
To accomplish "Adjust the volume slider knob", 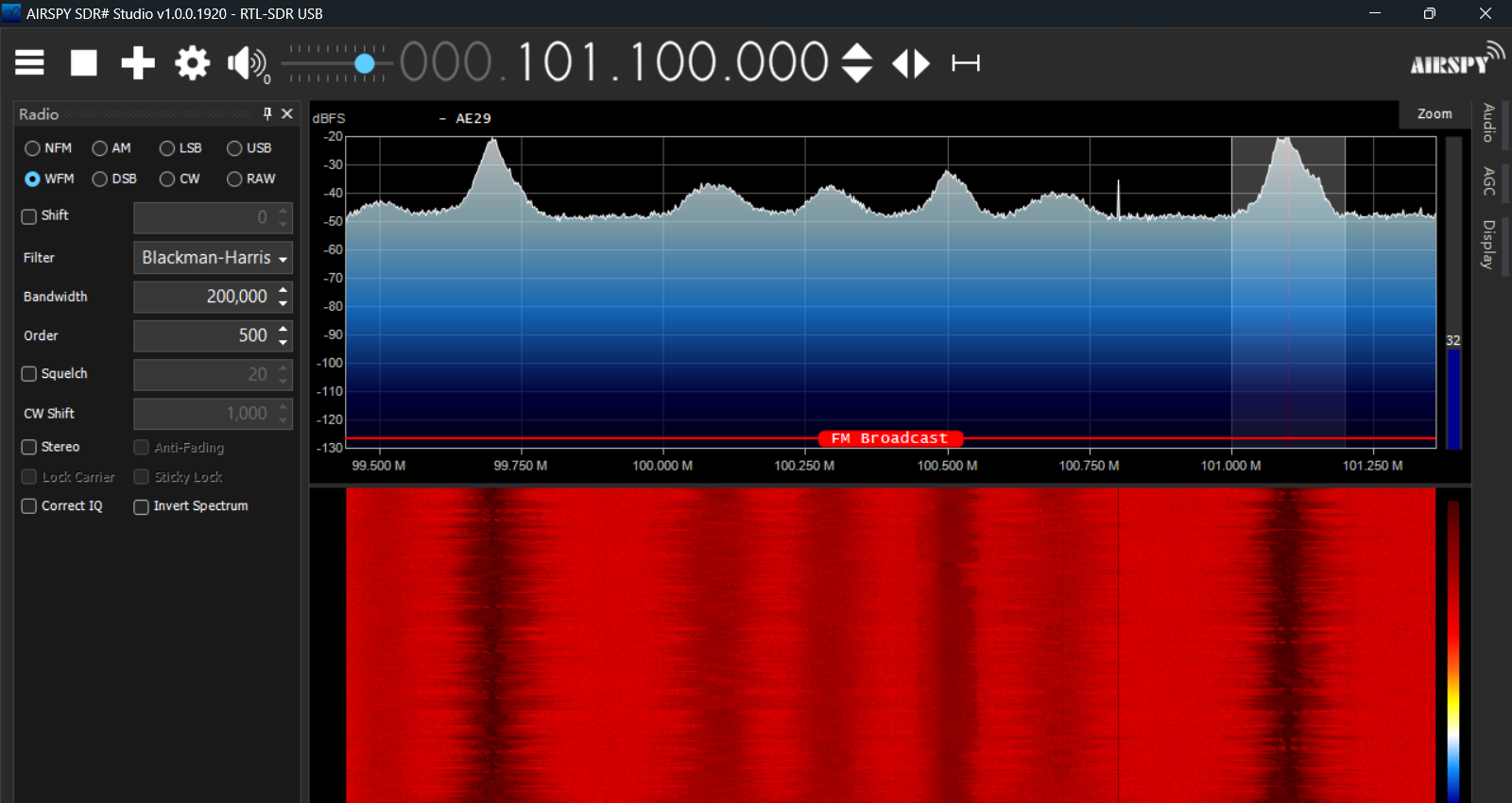I will pyautogui.click(x=365, y=63).
